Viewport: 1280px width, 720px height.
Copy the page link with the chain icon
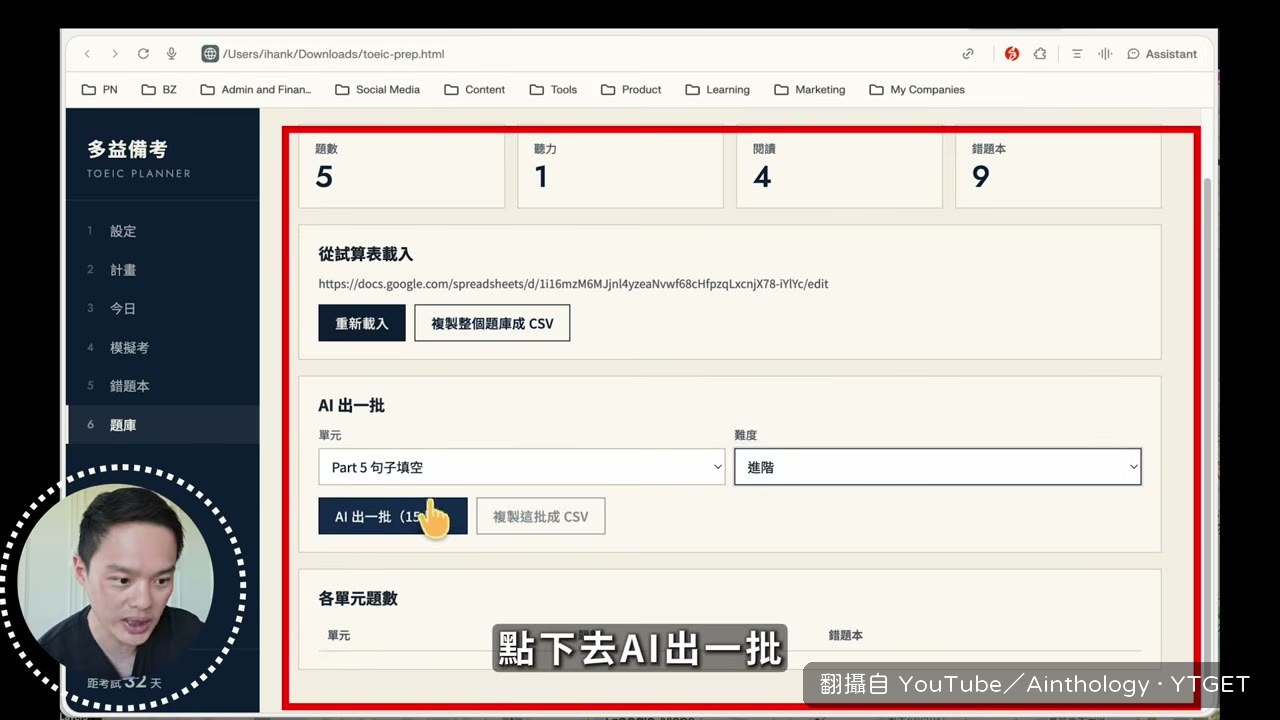click(968, 54)
